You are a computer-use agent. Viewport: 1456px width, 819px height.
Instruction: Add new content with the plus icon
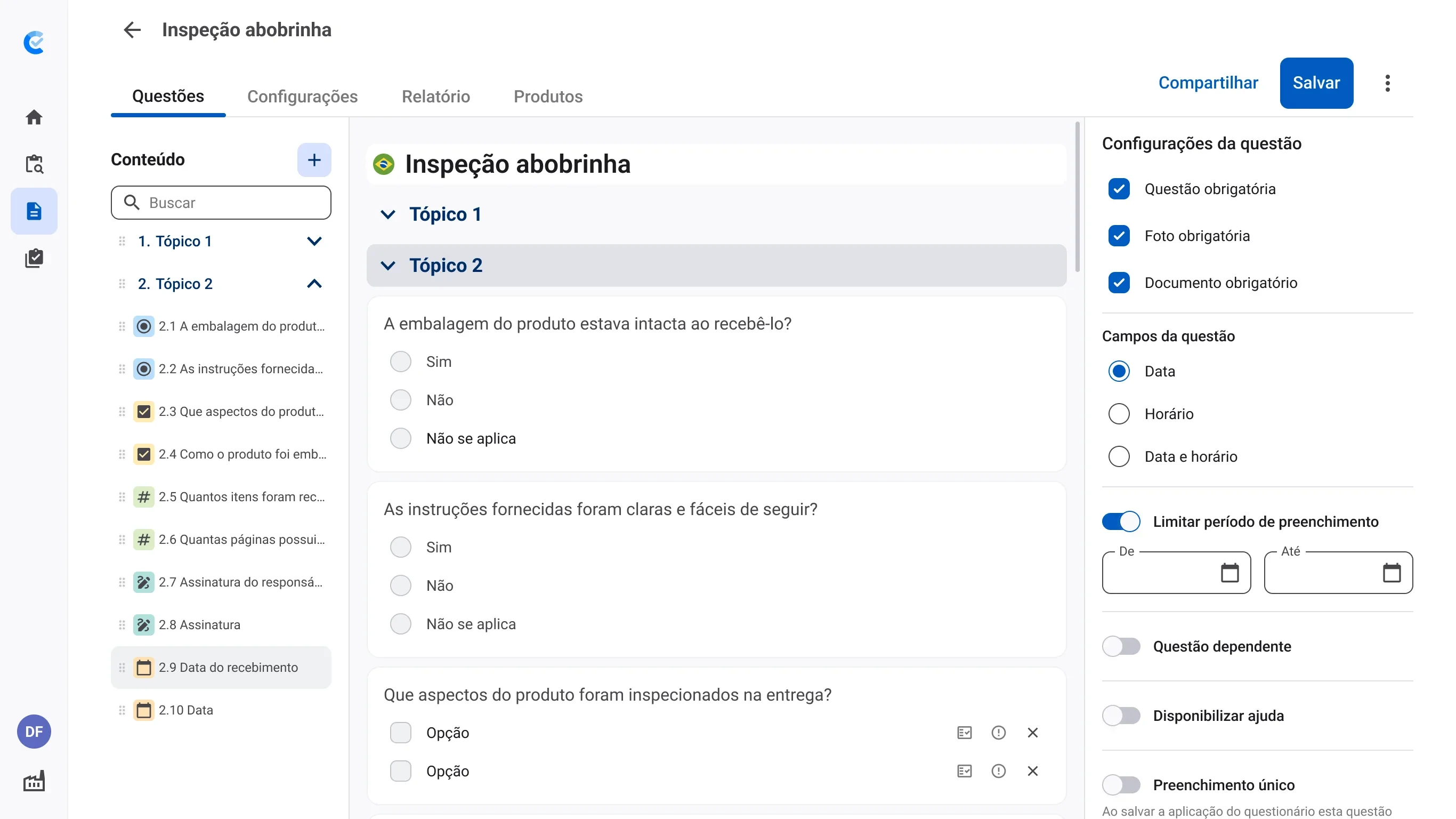314,160
